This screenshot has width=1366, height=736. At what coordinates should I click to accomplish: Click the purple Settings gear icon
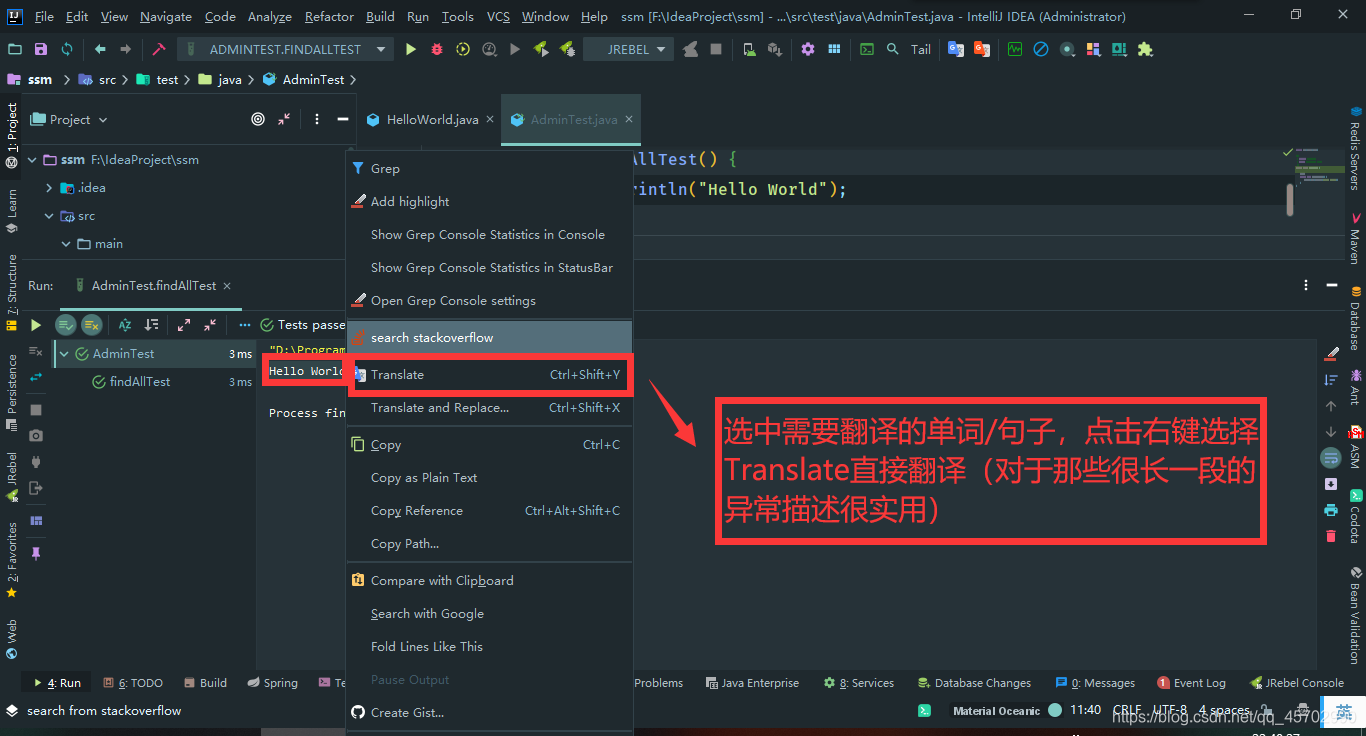click(808, 49)
